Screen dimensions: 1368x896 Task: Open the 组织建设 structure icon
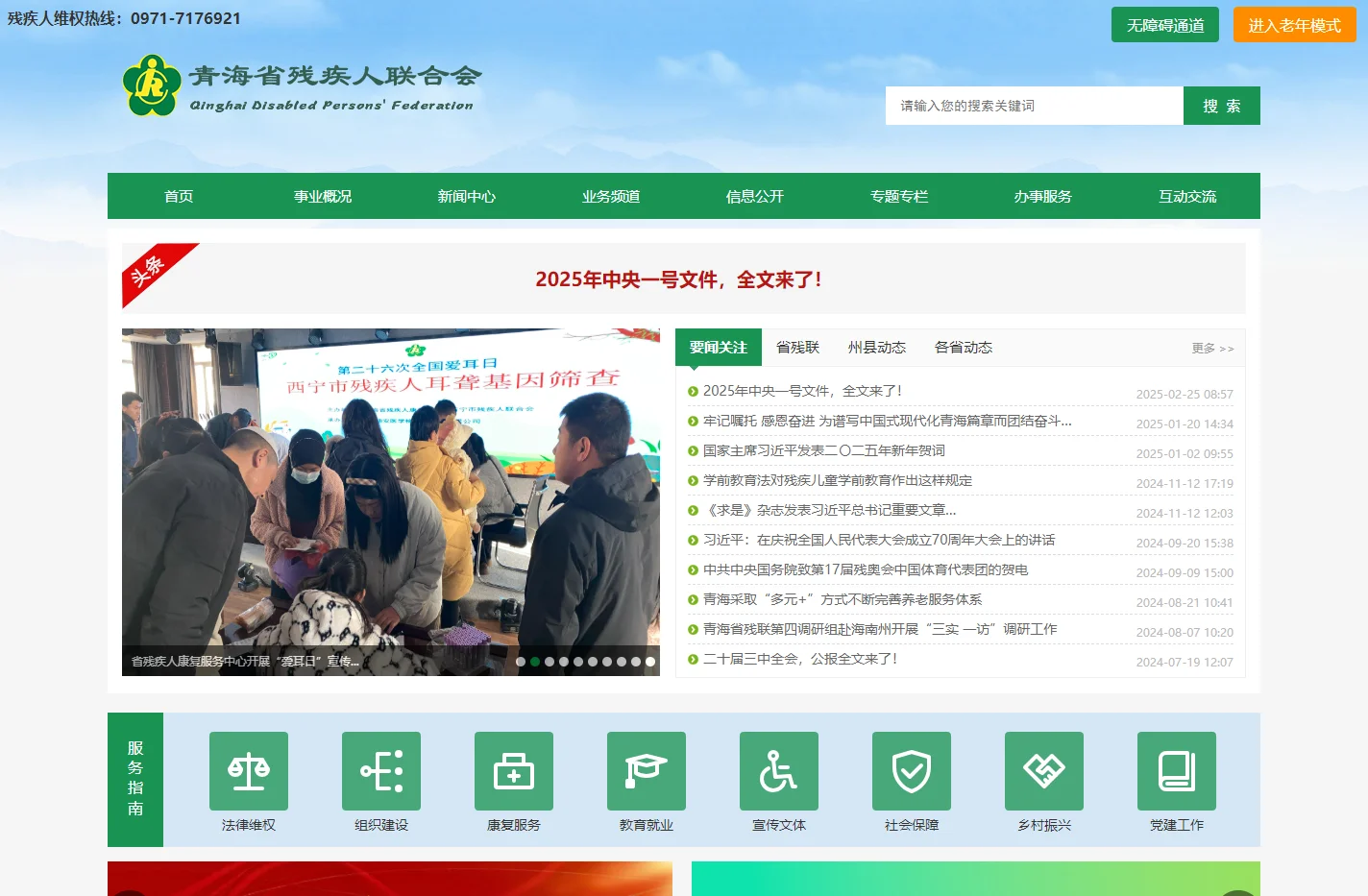(381, 771)
